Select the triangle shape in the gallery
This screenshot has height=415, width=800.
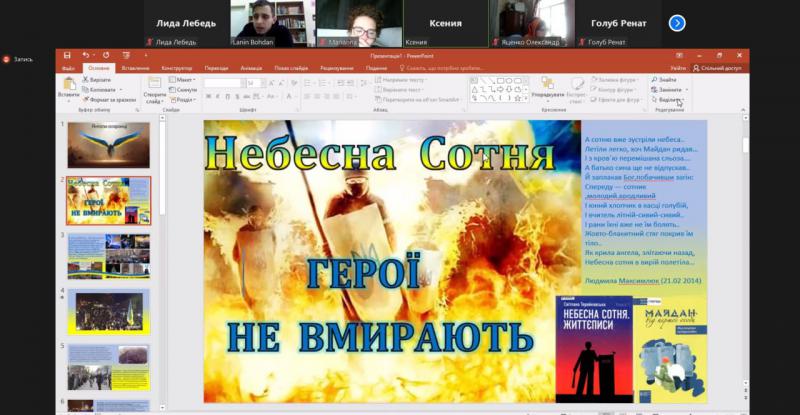point(474,89)
